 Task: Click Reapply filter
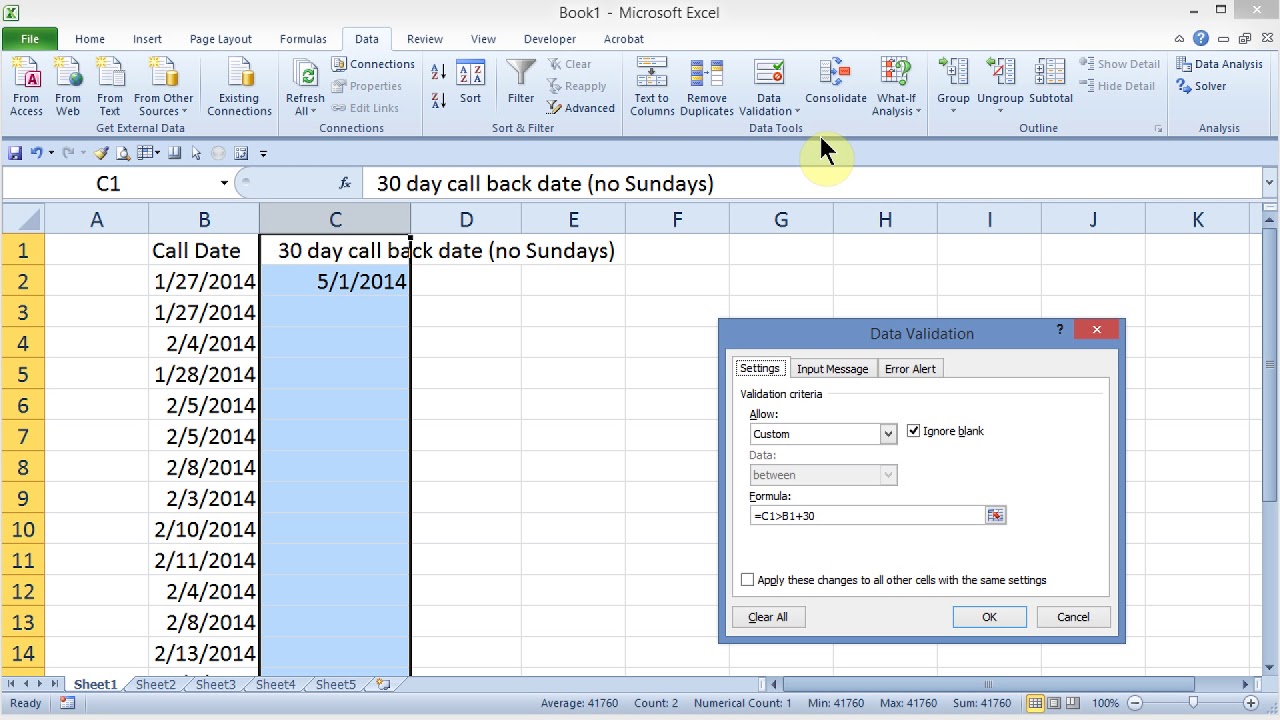576,86
